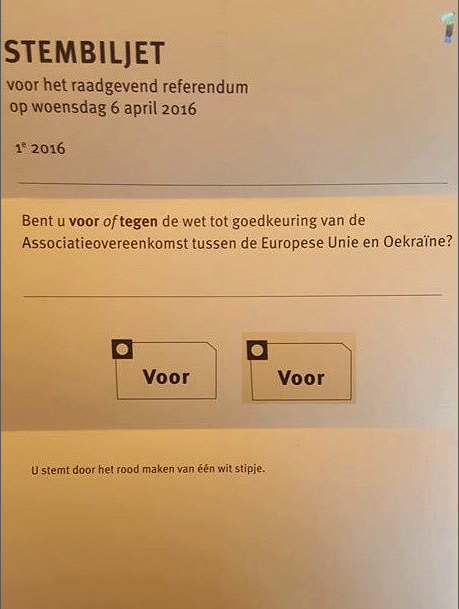Click the black square marker on the unhighlighted Voor box
459x609 pixels.
122,349
